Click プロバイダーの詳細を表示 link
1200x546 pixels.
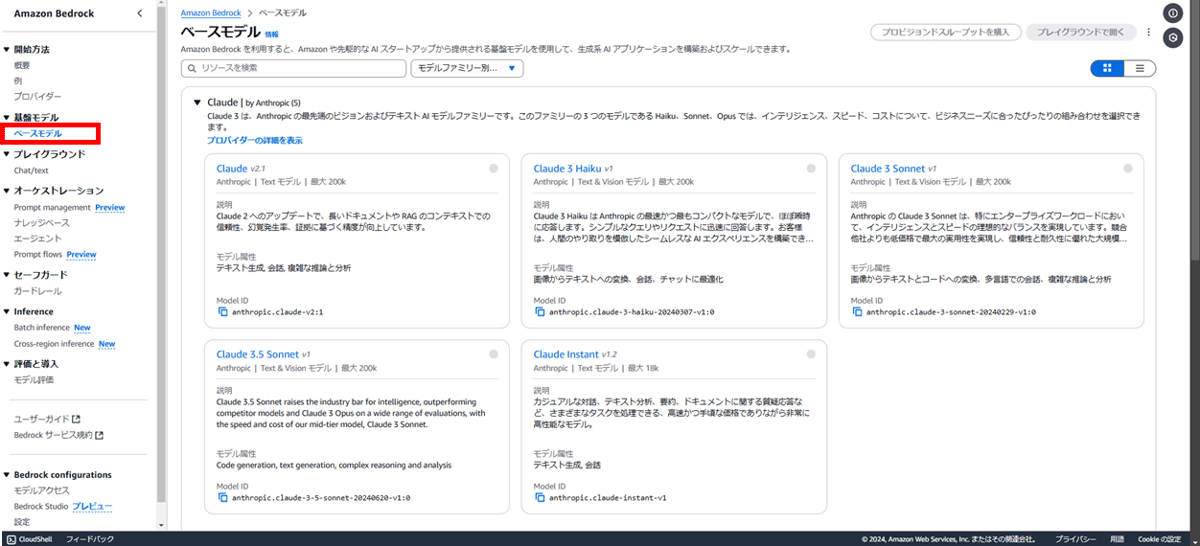click(x=255, y=140)
